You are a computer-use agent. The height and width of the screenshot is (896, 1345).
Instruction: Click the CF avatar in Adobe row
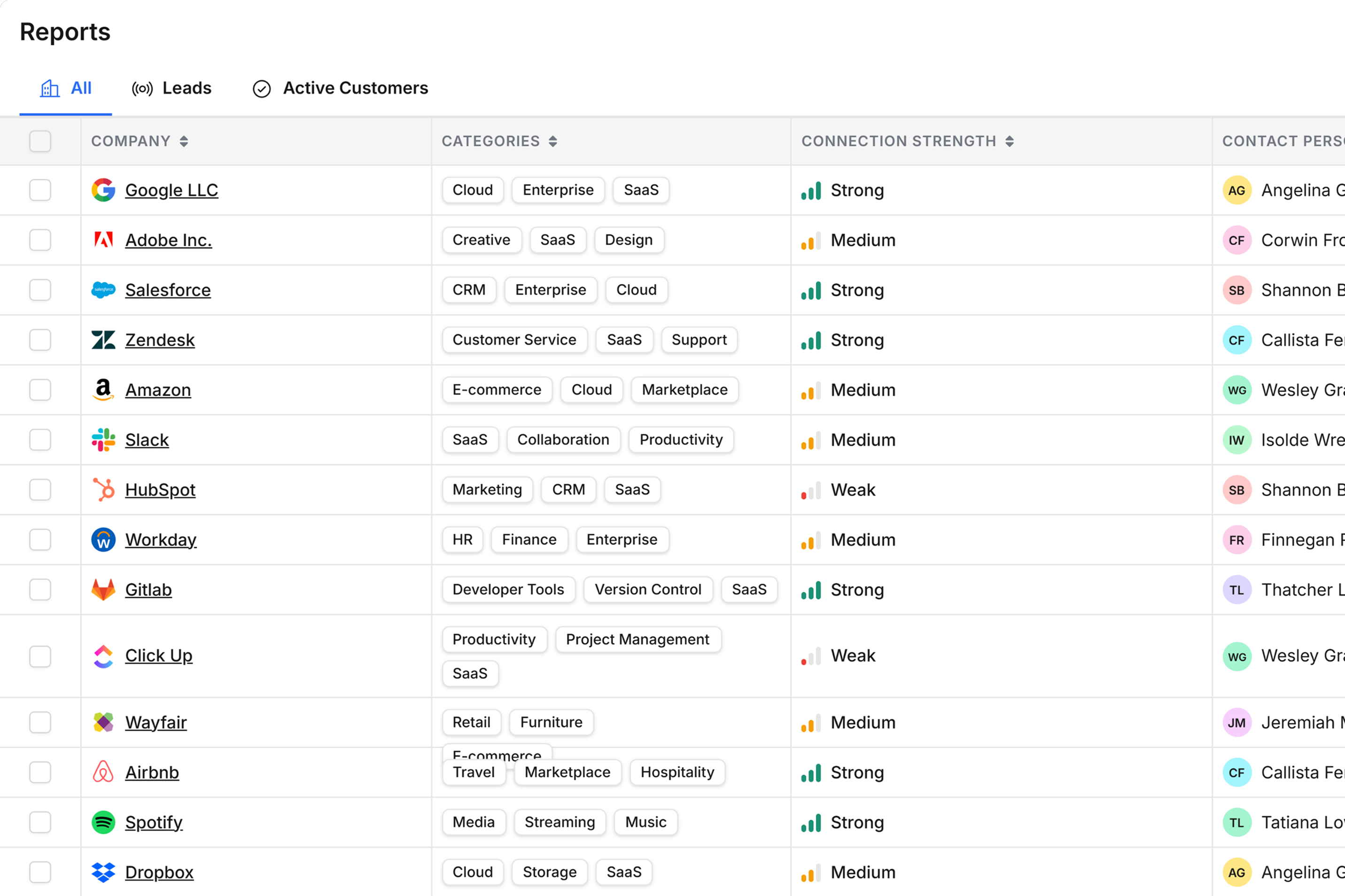pyautogui.click(x=1237, y=240)
